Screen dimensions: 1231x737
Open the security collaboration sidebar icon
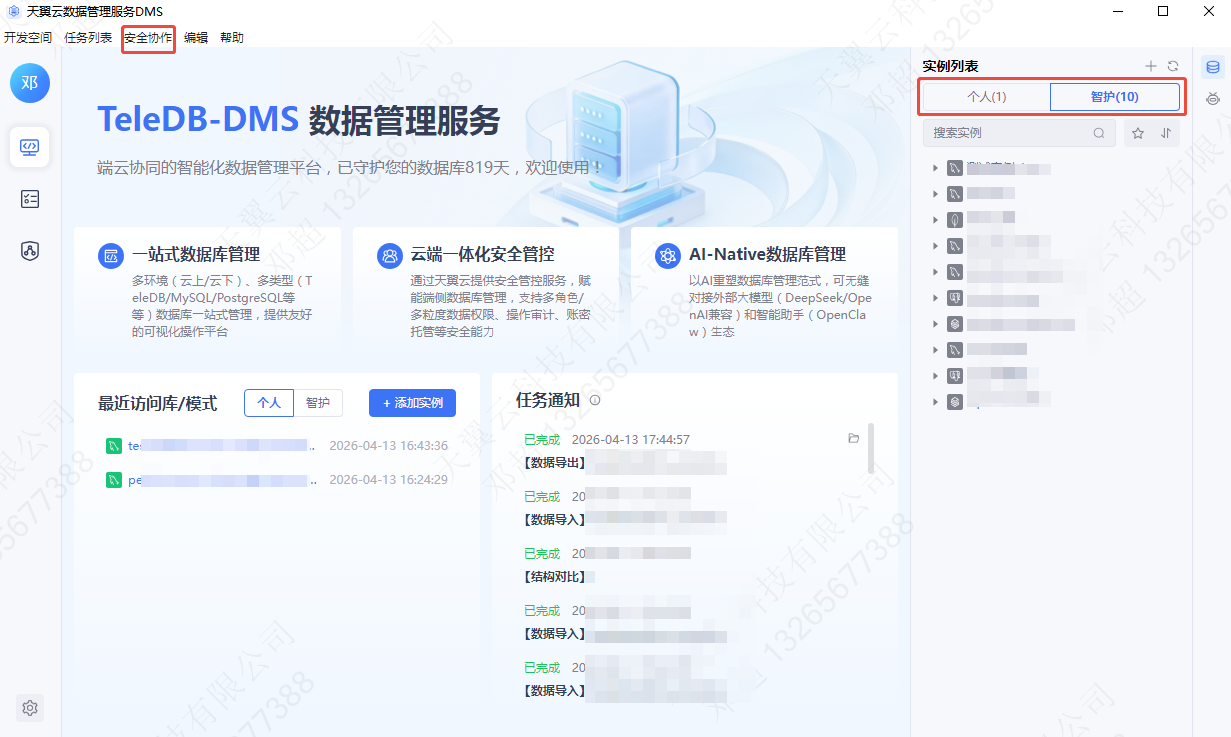(30, 250)
